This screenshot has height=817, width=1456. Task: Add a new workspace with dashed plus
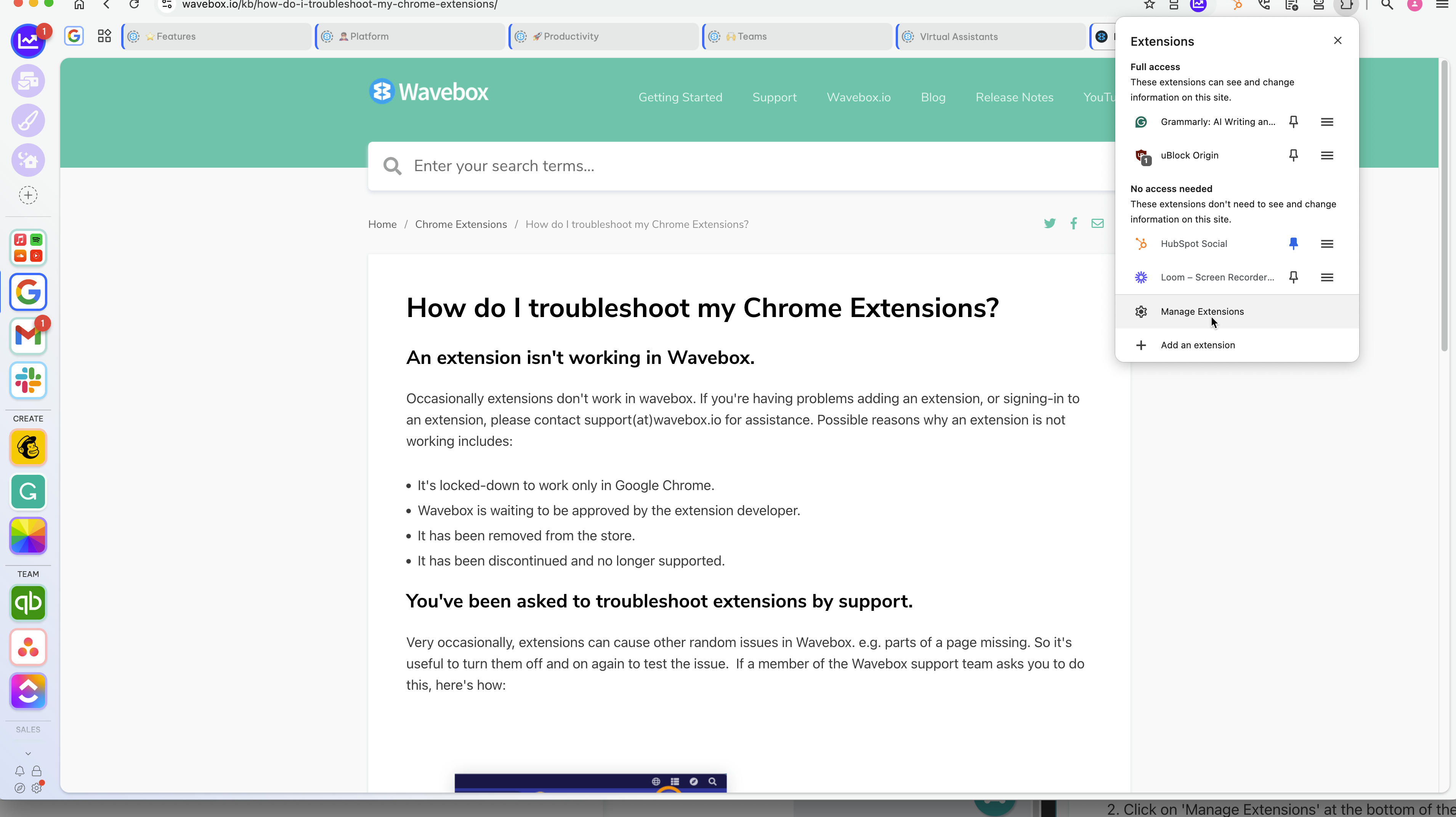[28, 195]
